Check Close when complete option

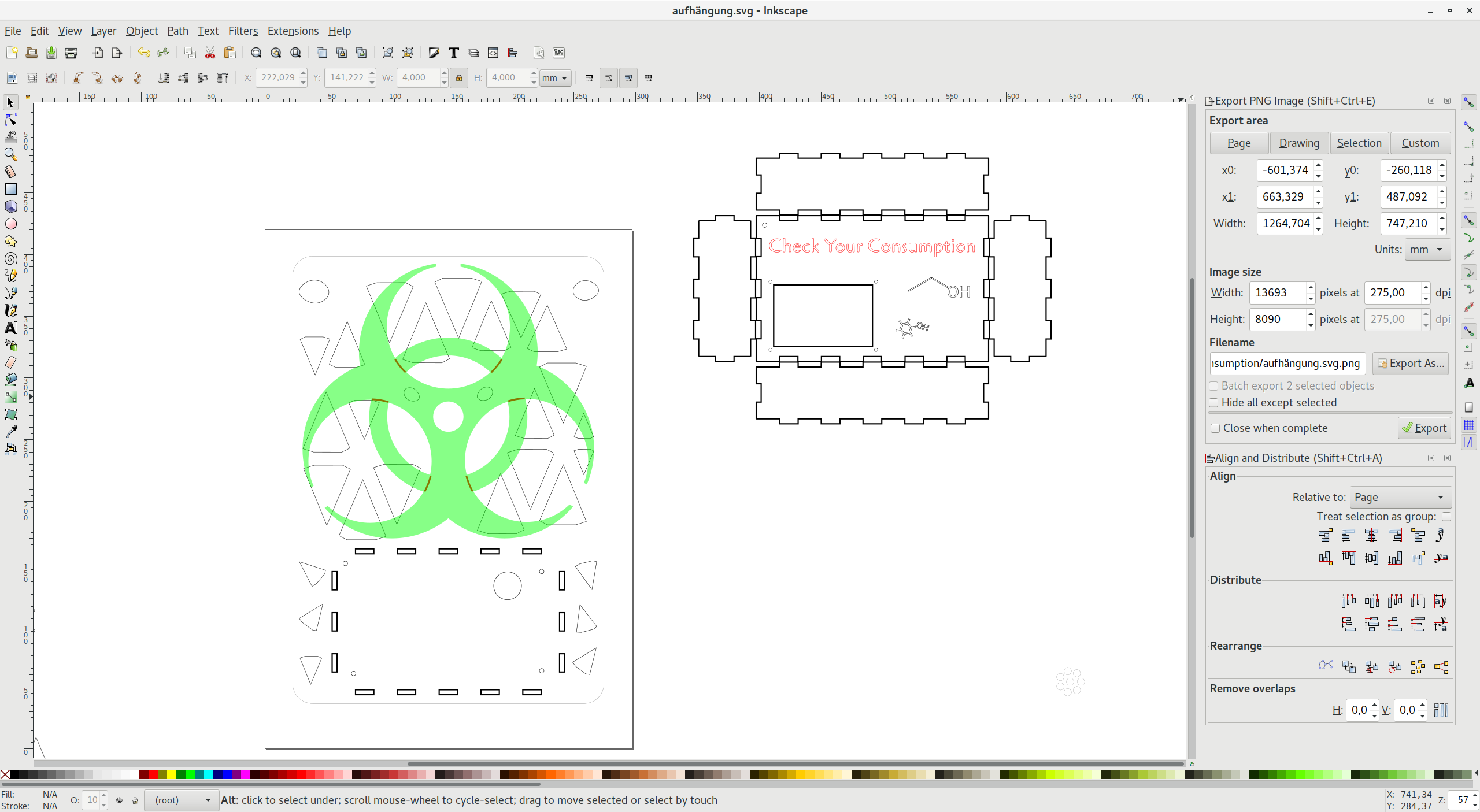tap(1215, 428)
